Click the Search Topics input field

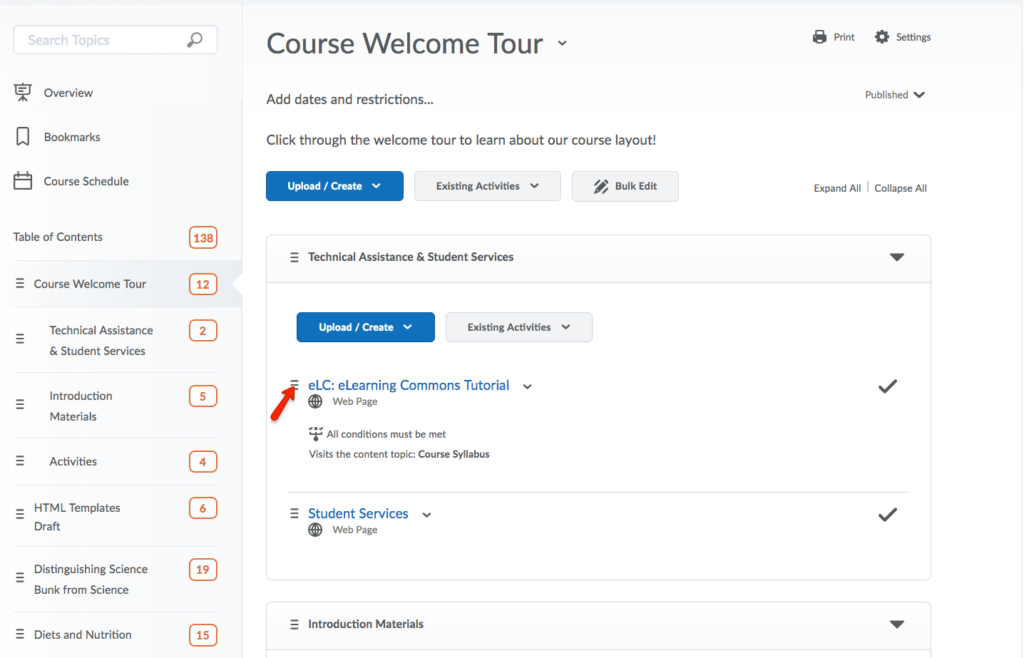(x=100, y=40)
